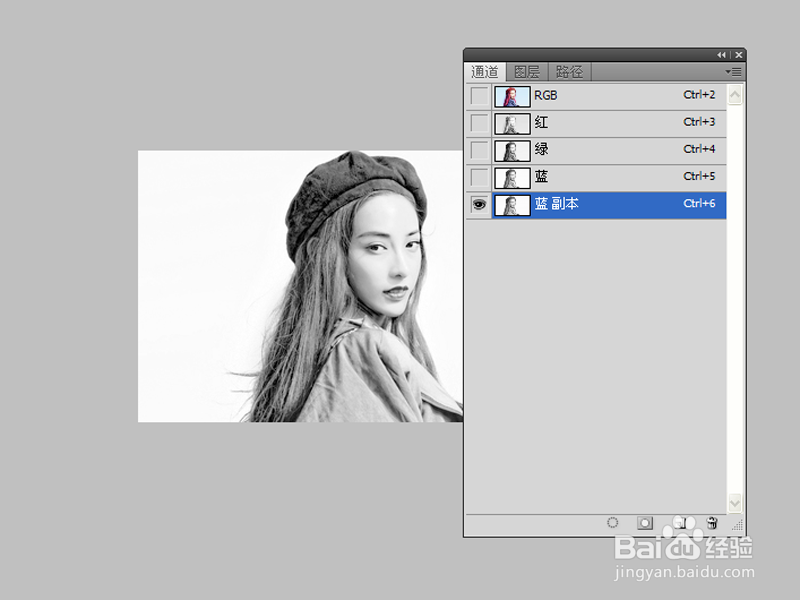
Task: Click the Ctrl+4 shortcut label
Action: click(699, 149)
